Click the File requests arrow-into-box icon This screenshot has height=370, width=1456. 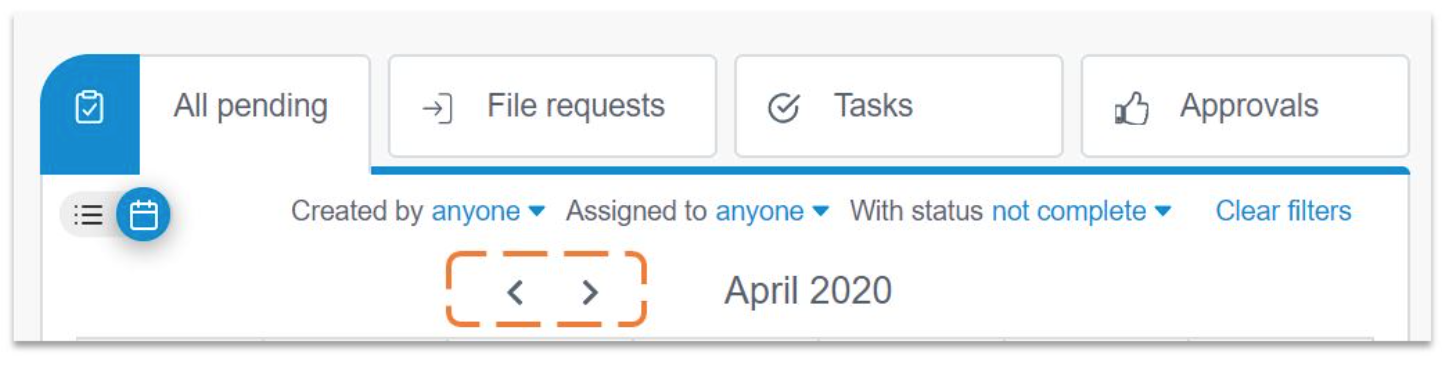click(x=436, y=107)
